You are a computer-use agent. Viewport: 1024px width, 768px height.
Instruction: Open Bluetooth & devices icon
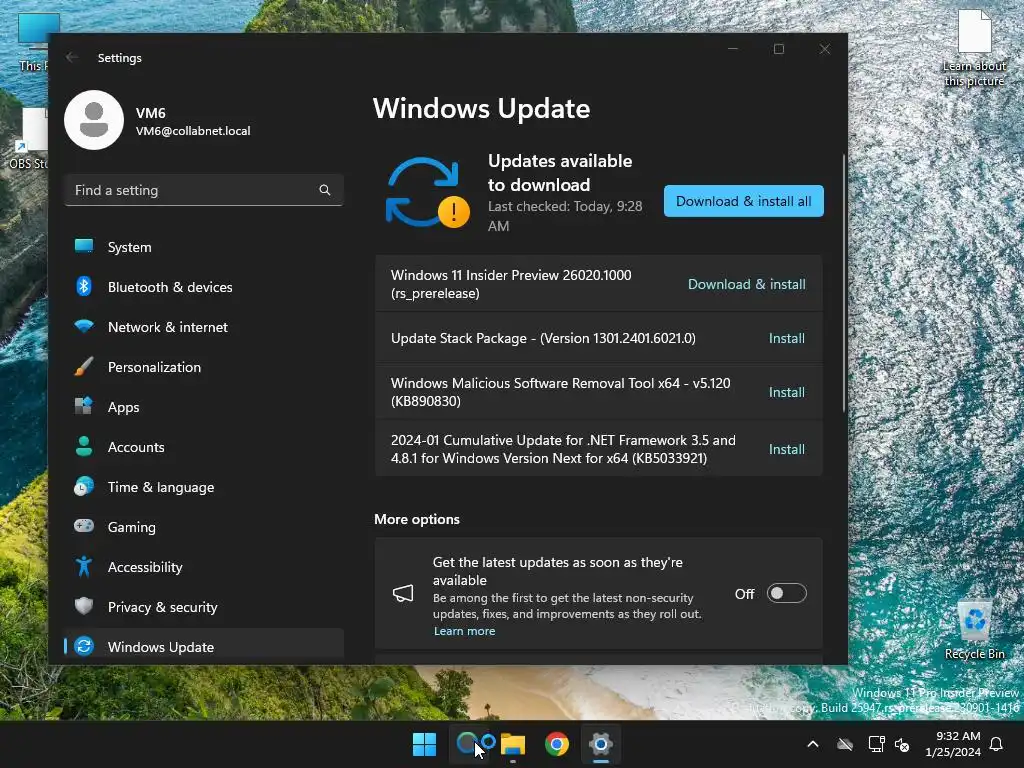pos(84,286)
